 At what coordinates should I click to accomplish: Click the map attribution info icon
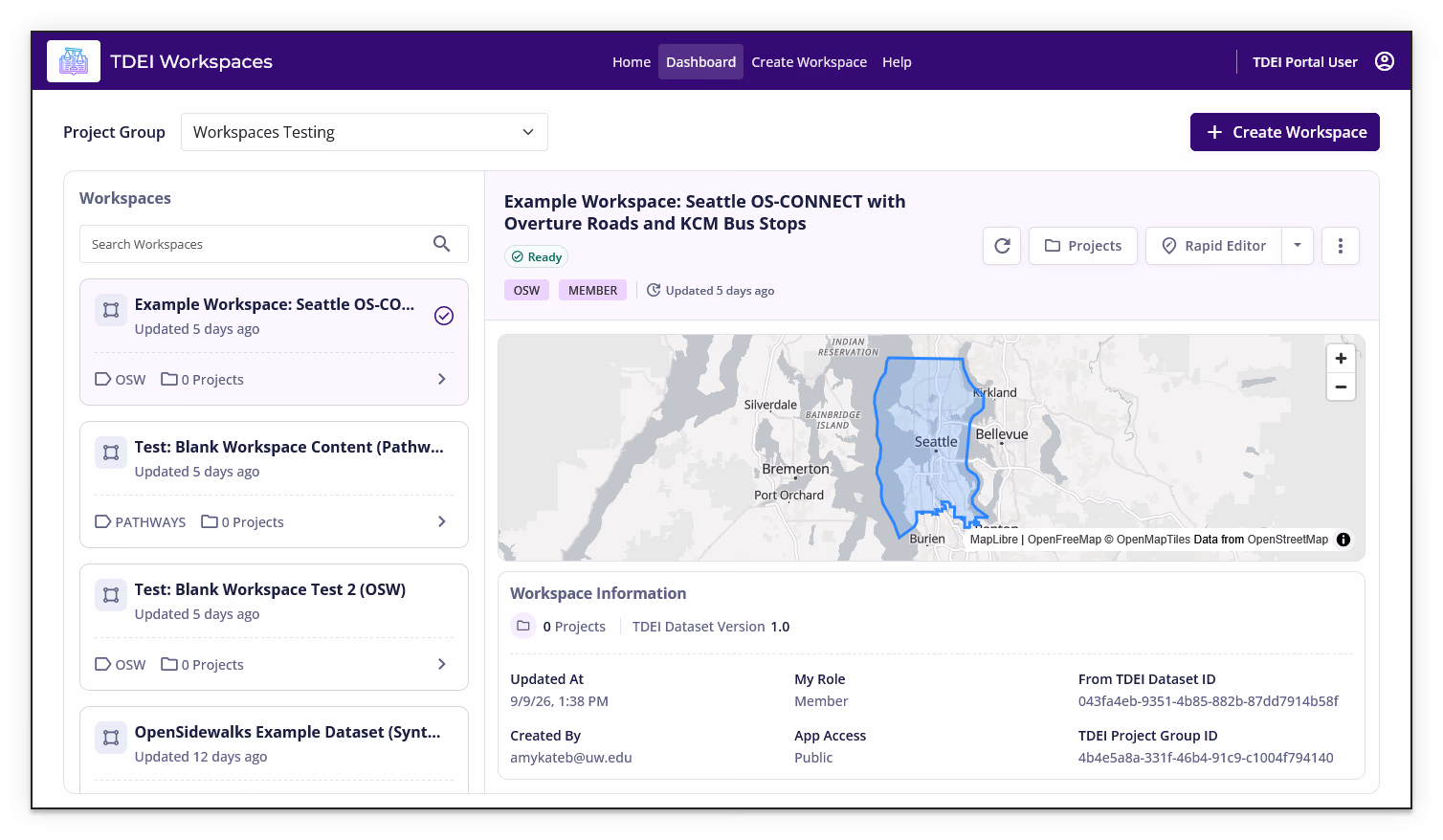pos(1343,540)
